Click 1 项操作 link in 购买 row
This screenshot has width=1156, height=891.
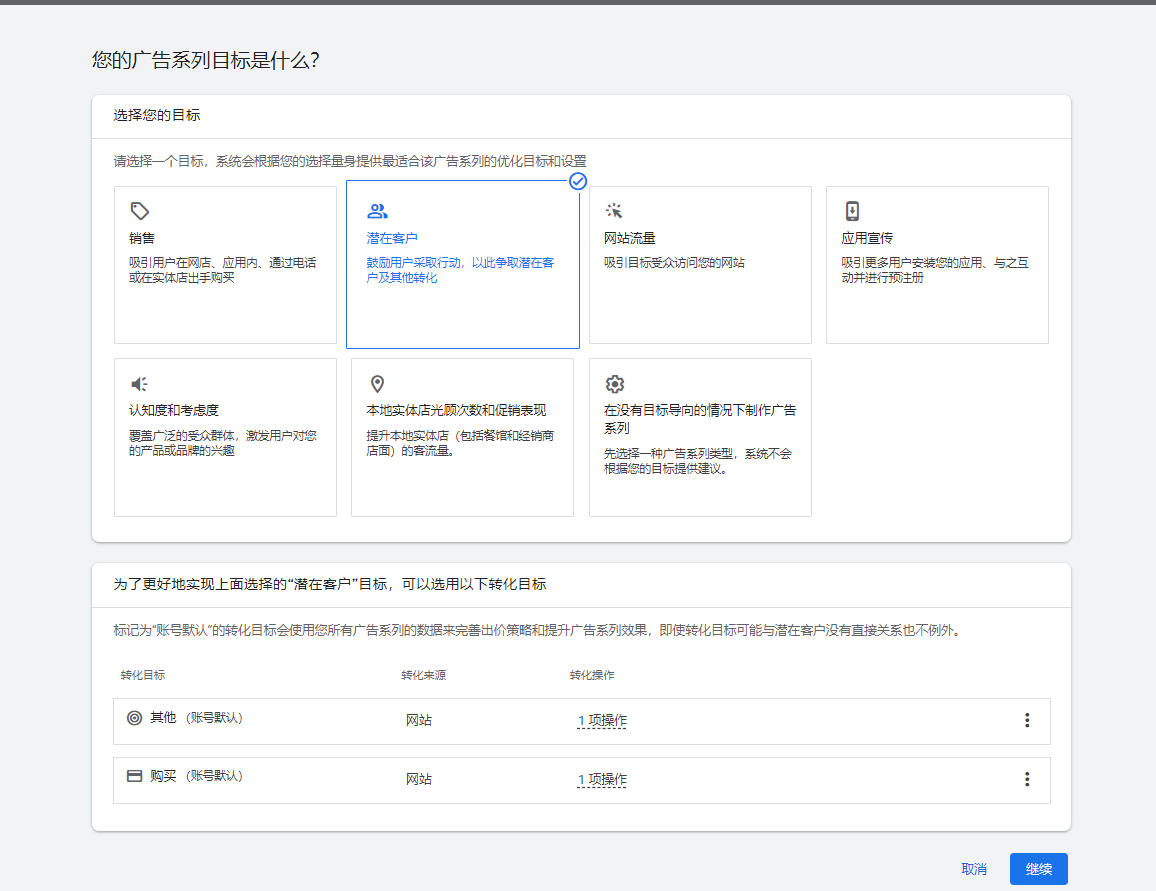tap(602, 780)
